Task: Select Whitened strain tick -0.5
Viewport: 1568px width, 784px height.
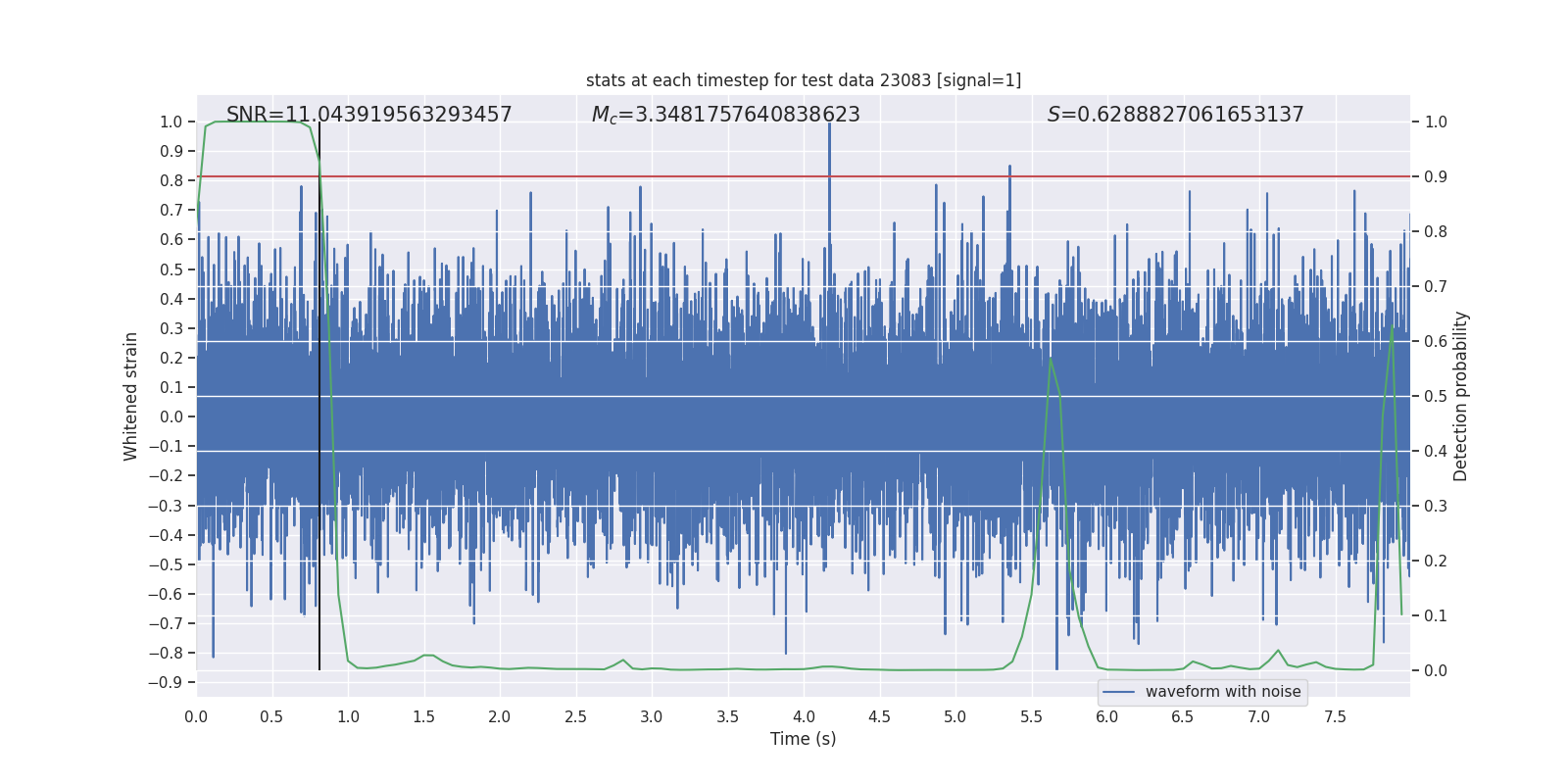Action: [x=166, y=564]
